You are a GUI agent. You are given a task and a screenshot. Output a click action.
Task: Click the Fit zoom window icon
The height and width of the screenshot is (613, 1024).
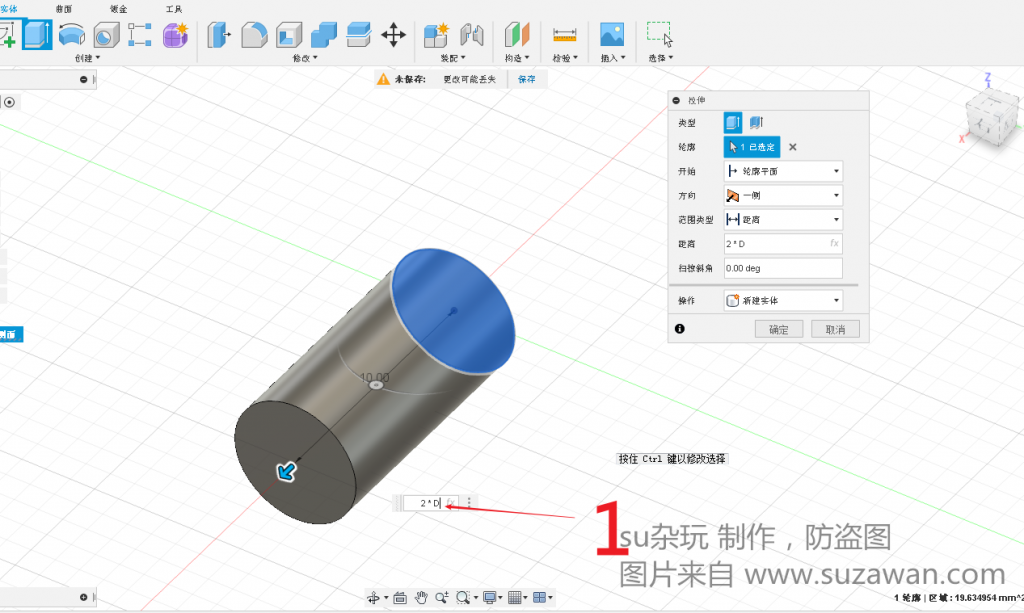tap(463, 597)
